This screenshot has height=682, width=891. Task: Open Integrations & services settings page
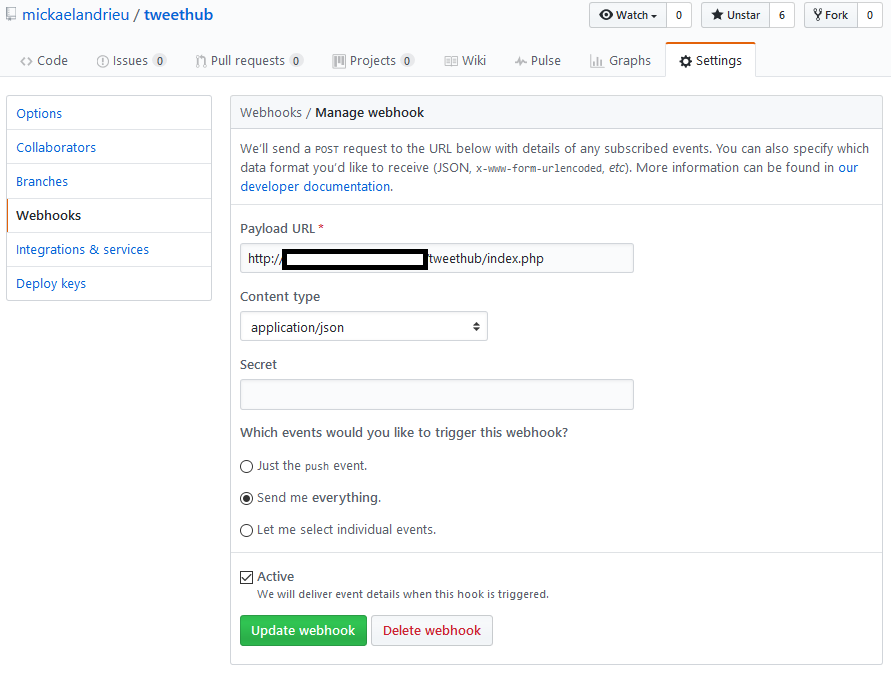(83, 250)
